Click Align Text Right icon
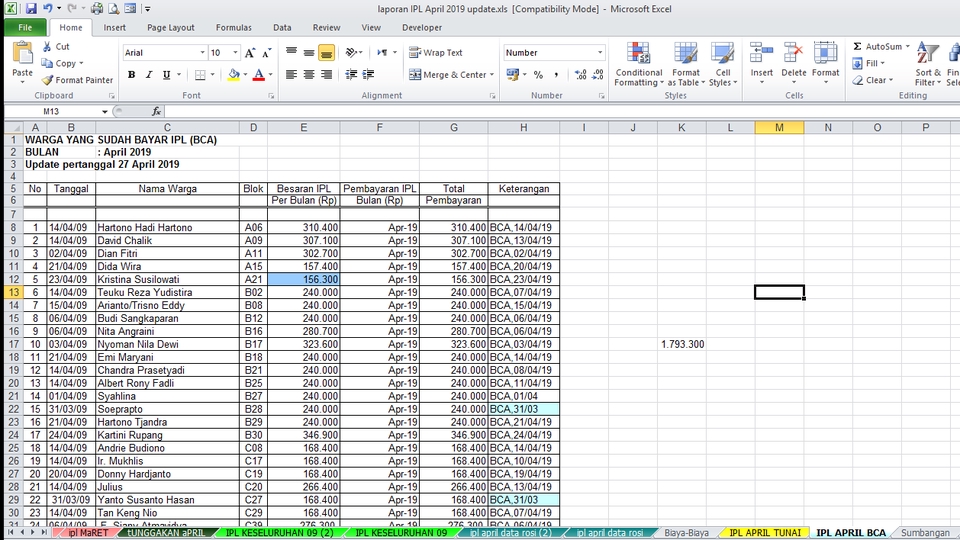 [x=326, y=75]
